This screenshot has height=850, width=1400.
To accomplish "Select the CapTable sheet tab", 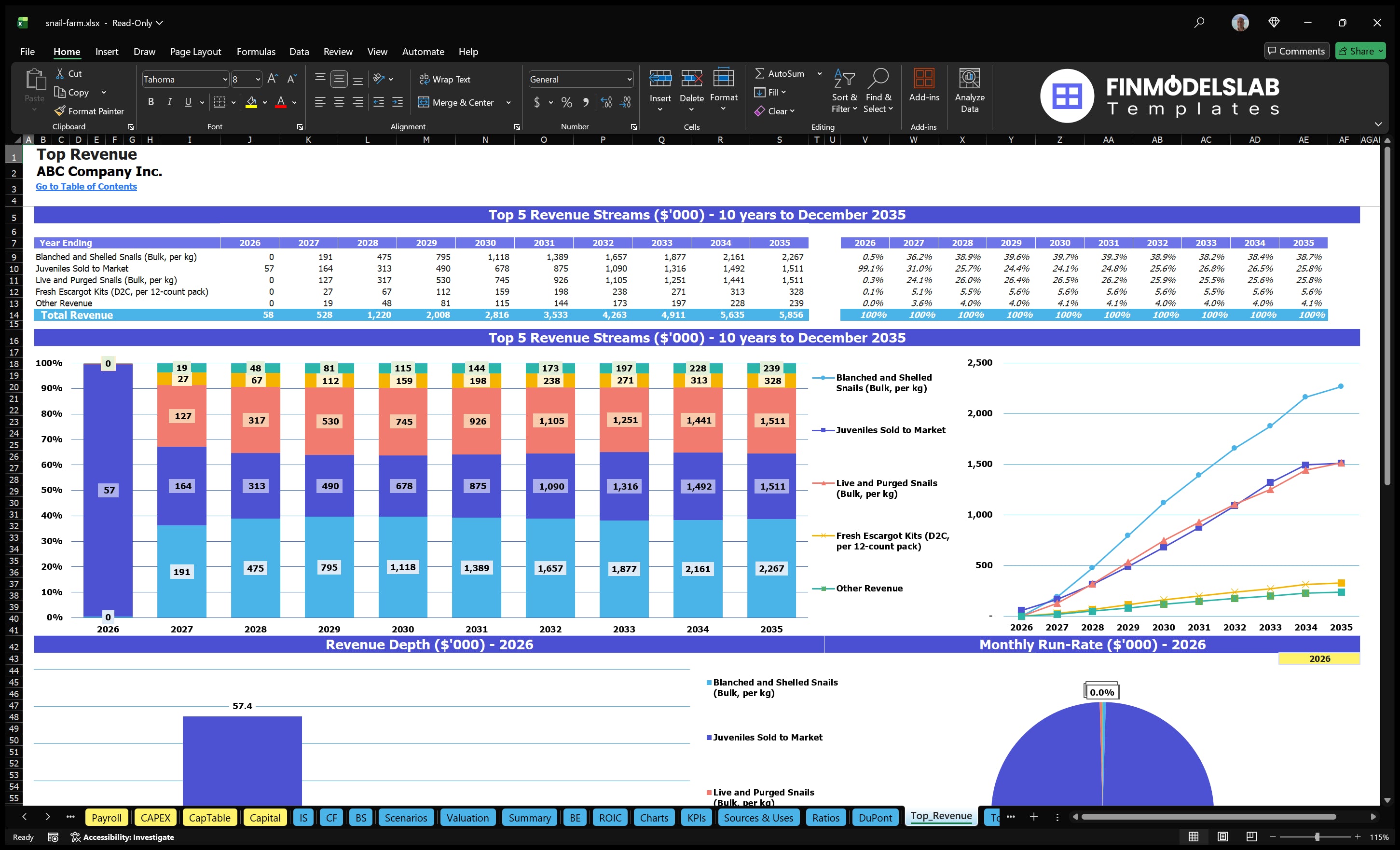I will [210, 818].
